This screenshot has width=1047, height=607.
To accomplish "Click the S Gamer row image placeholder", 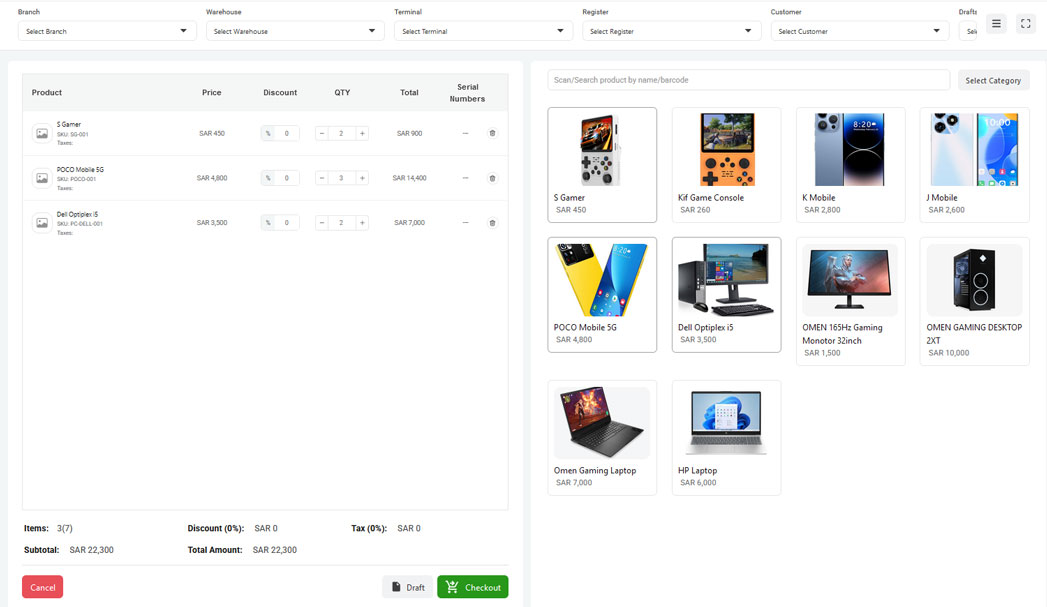I will [x=42, y=133].
